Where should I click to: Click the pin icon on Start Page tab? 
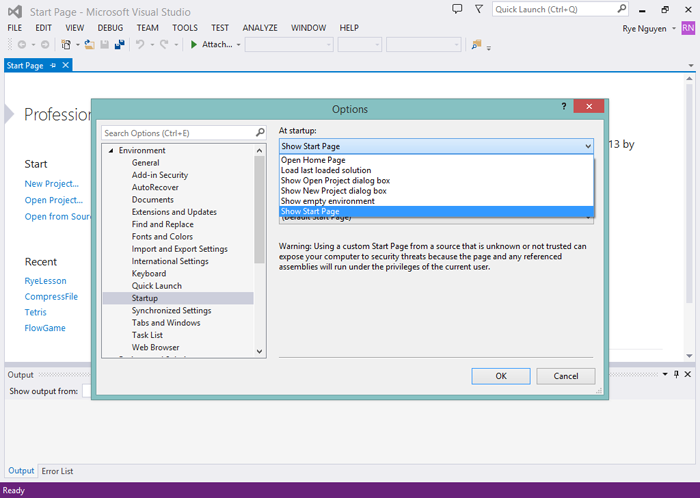[53, 66]
